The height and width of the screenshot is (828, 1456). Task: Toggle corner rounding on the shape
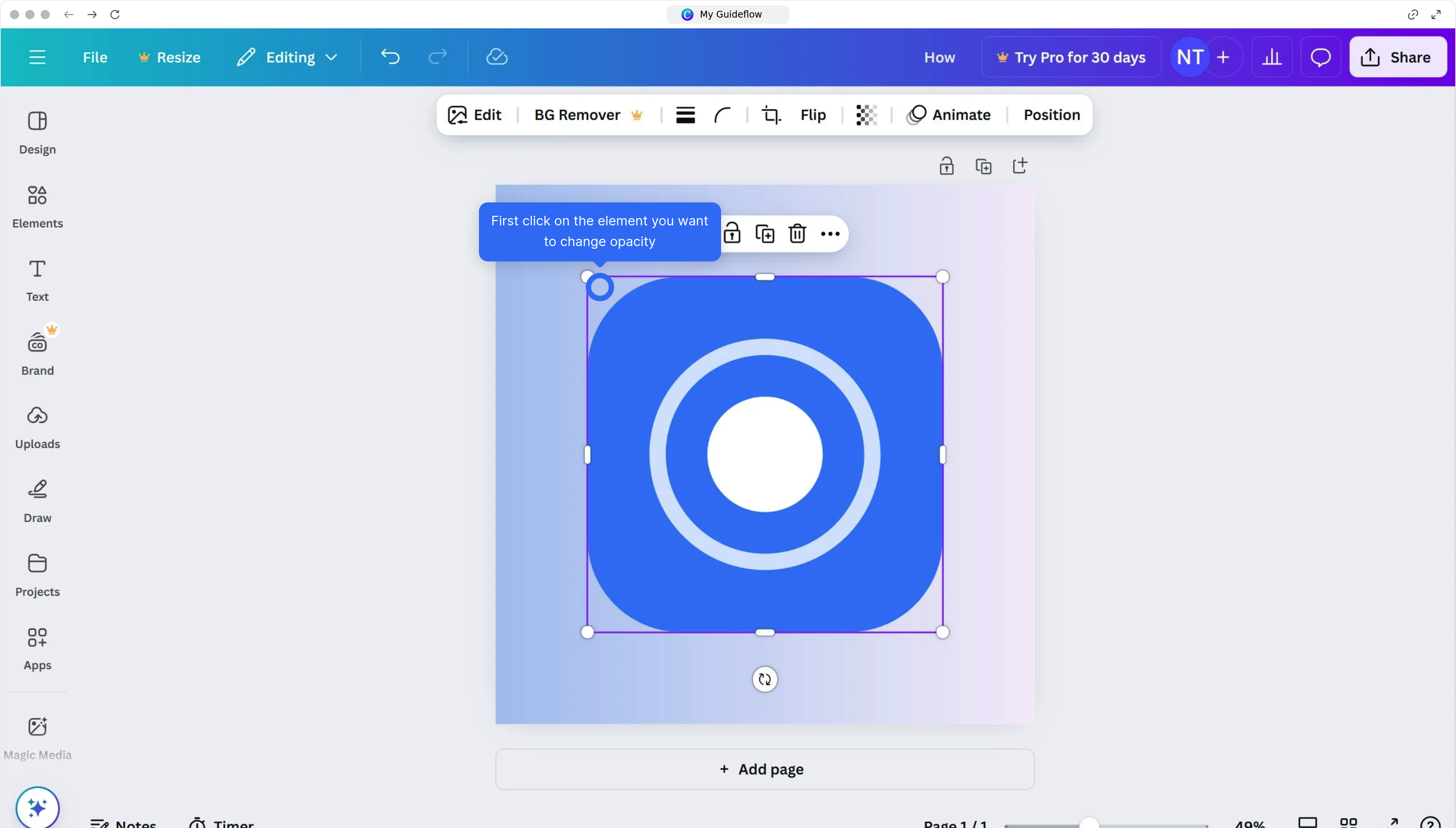(x=722, y=115)
